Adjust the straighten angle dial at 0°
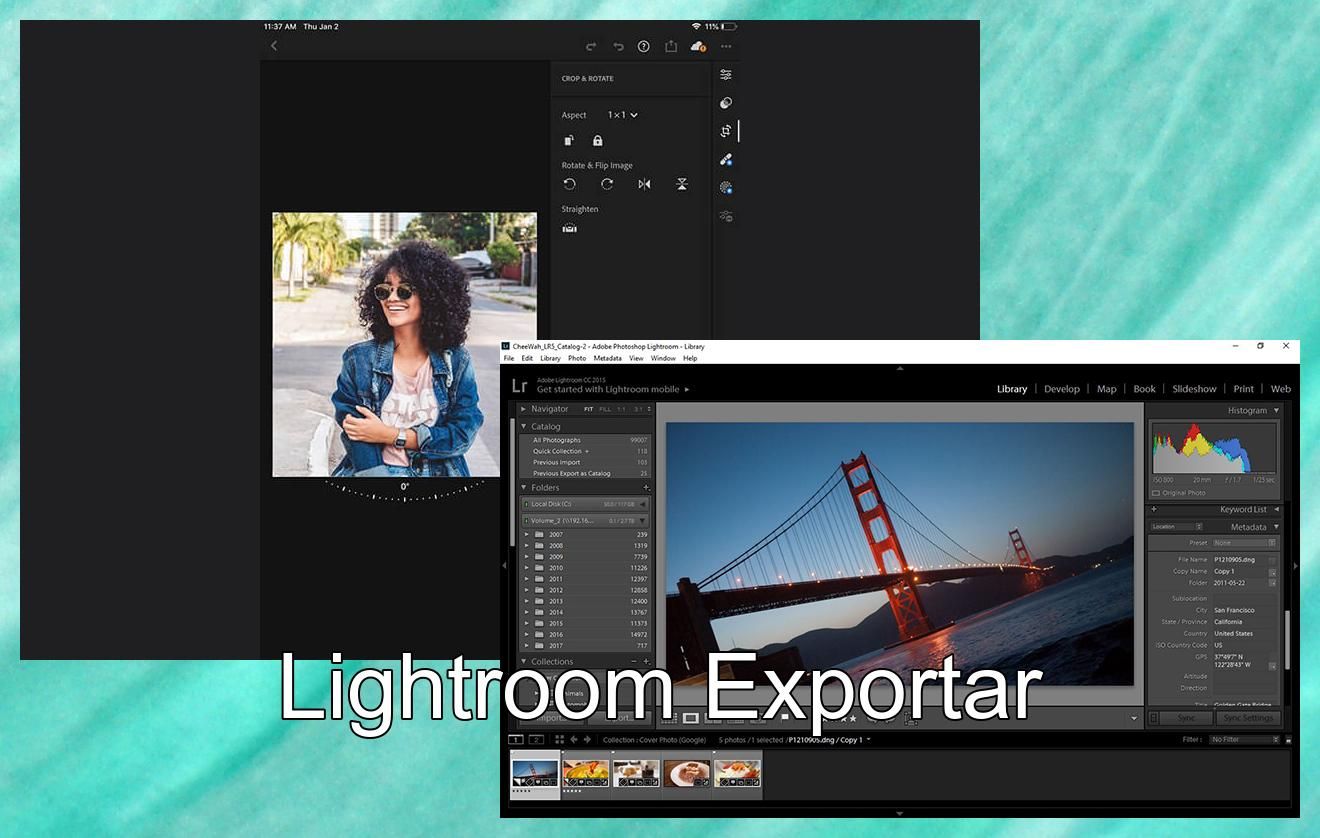1320x838 pixels. coord(405,489)
